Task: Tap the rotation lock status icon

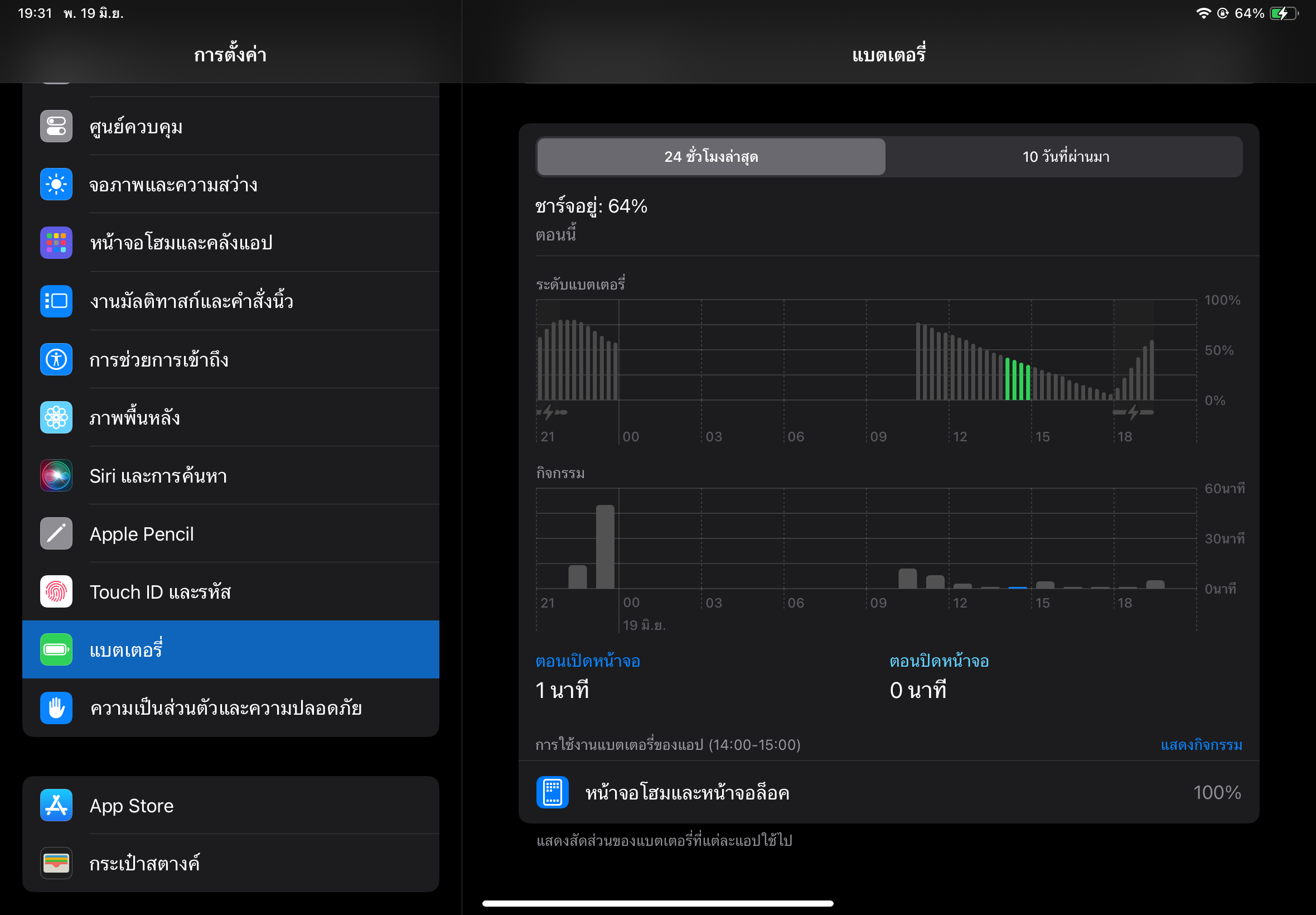Action: (1222, 13)
